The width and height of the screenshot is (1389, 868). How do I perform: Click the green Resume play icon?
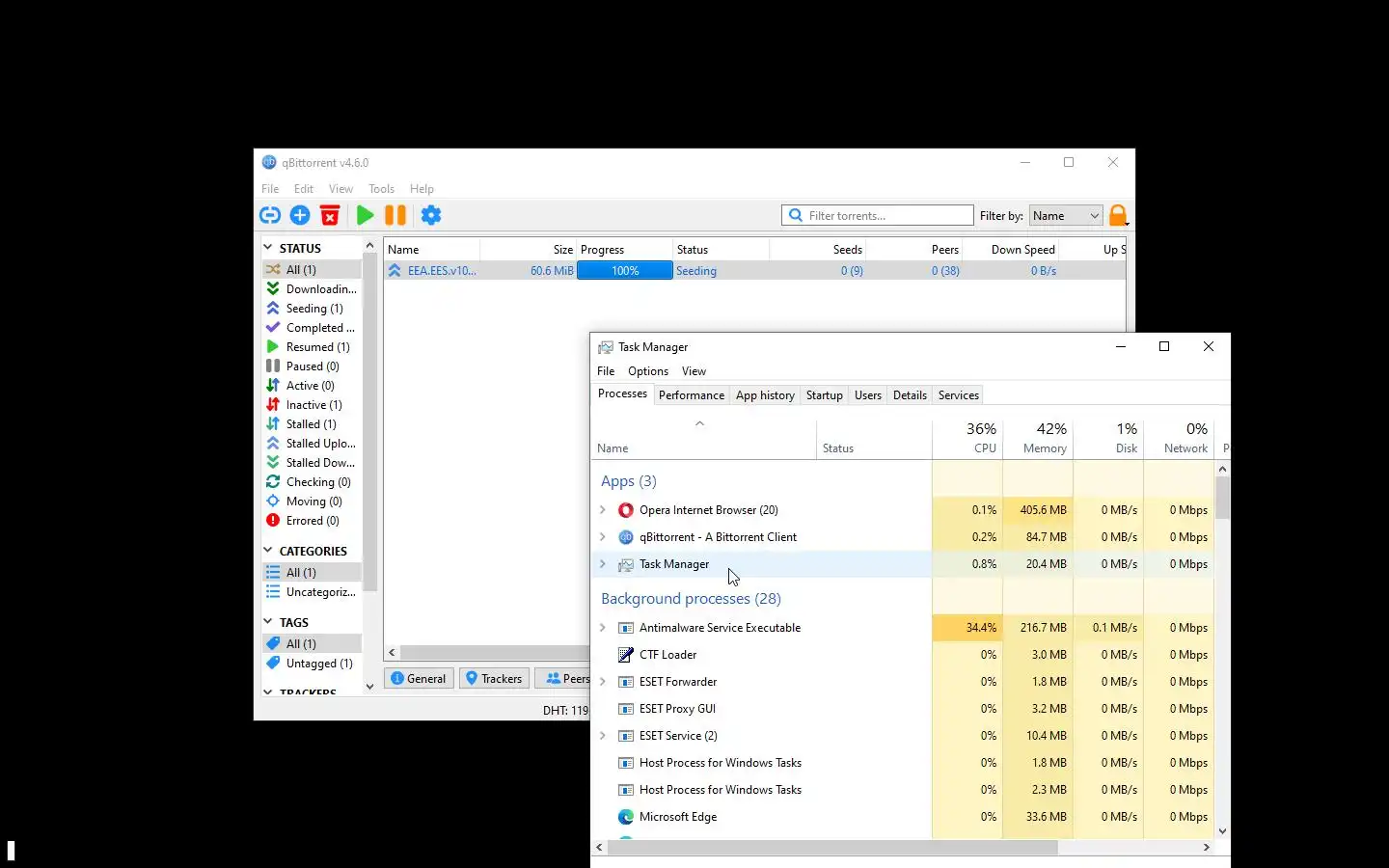click(365, 215)
